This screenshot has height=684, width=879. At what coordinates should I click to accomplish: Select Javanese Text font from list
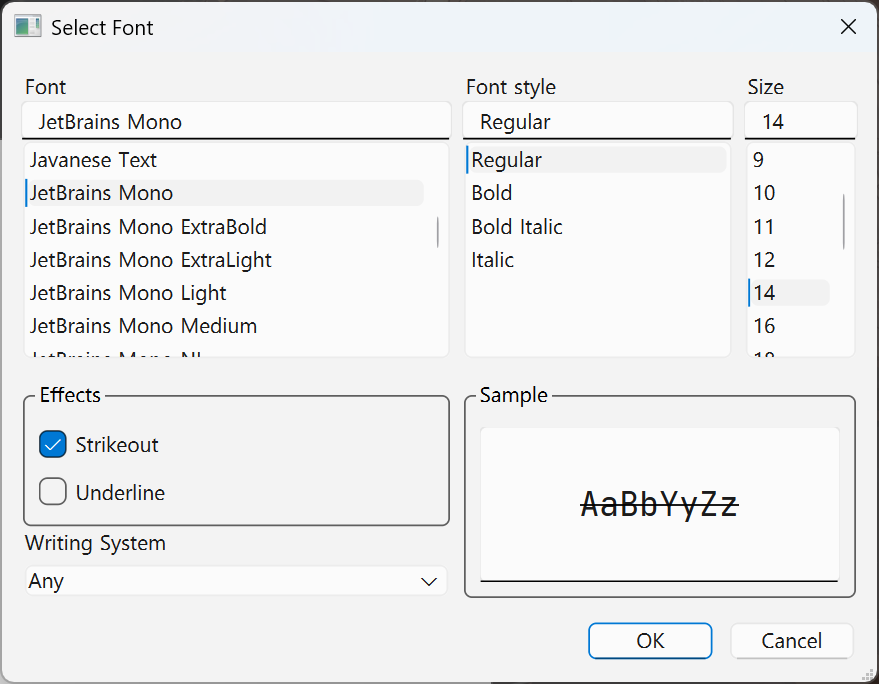tap(94, 160)
